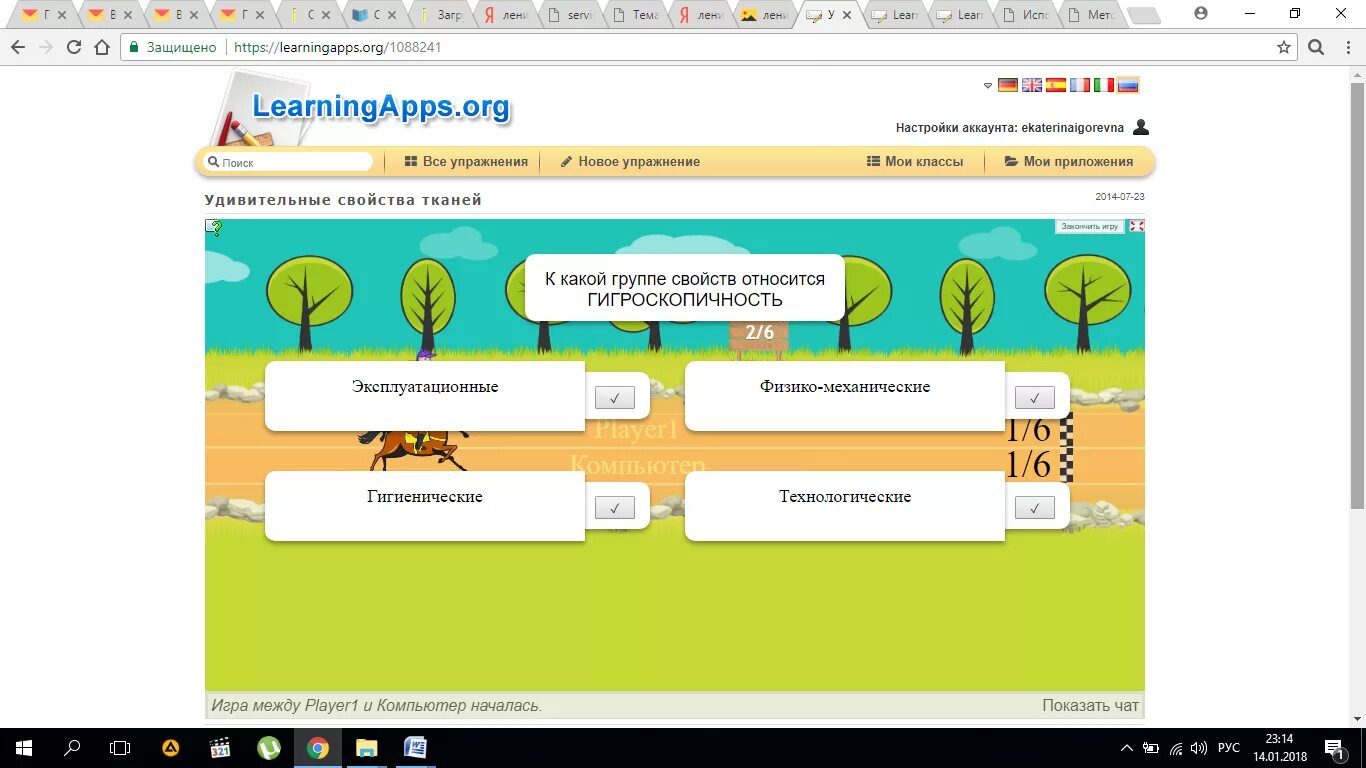Image resolution: width=1366 pixels, height=768 pixels.
Task: Open the magnifier icon in the address bar
Action: (x=1316, y=47)
